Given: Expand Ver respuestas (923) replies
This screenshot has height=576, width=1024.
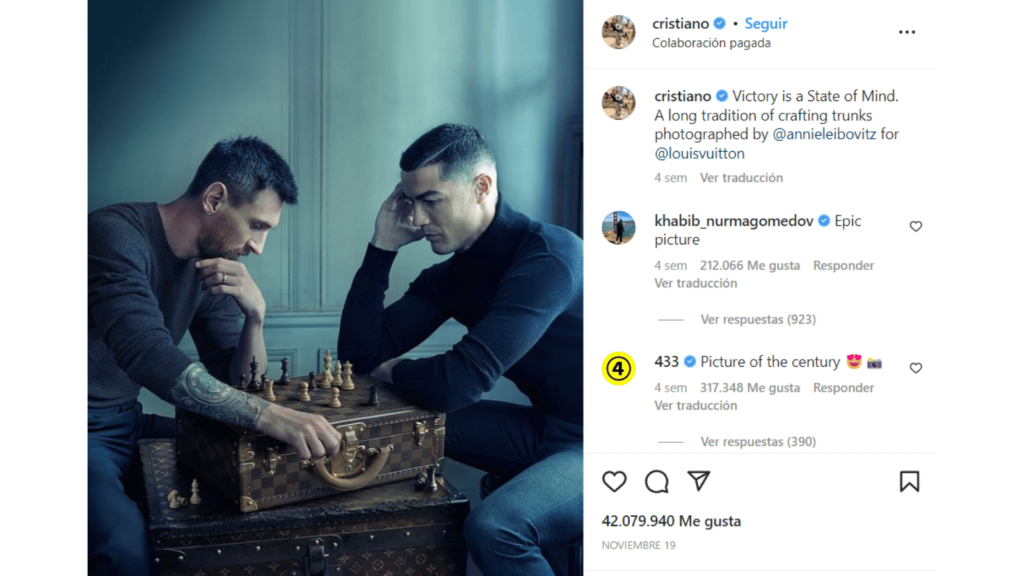Looking at the screenshot, I should [x=758, y=319].
